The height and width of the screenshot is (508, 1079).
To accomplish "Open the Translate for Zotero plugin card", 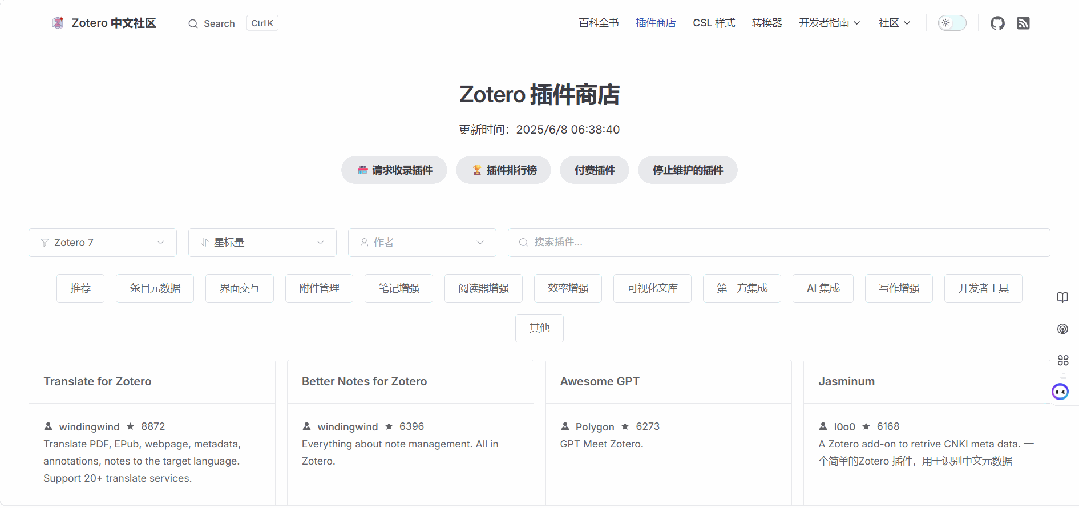I will [152, 433].
